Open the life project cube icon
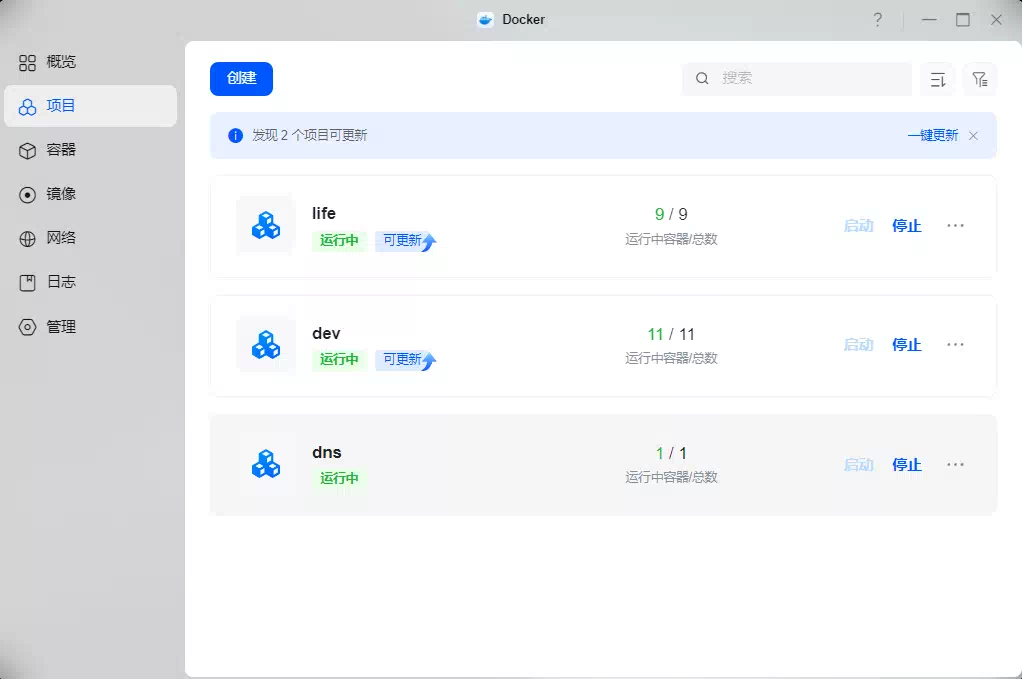The width and height of the screenshot is (1022, 679). pos(266,225)
